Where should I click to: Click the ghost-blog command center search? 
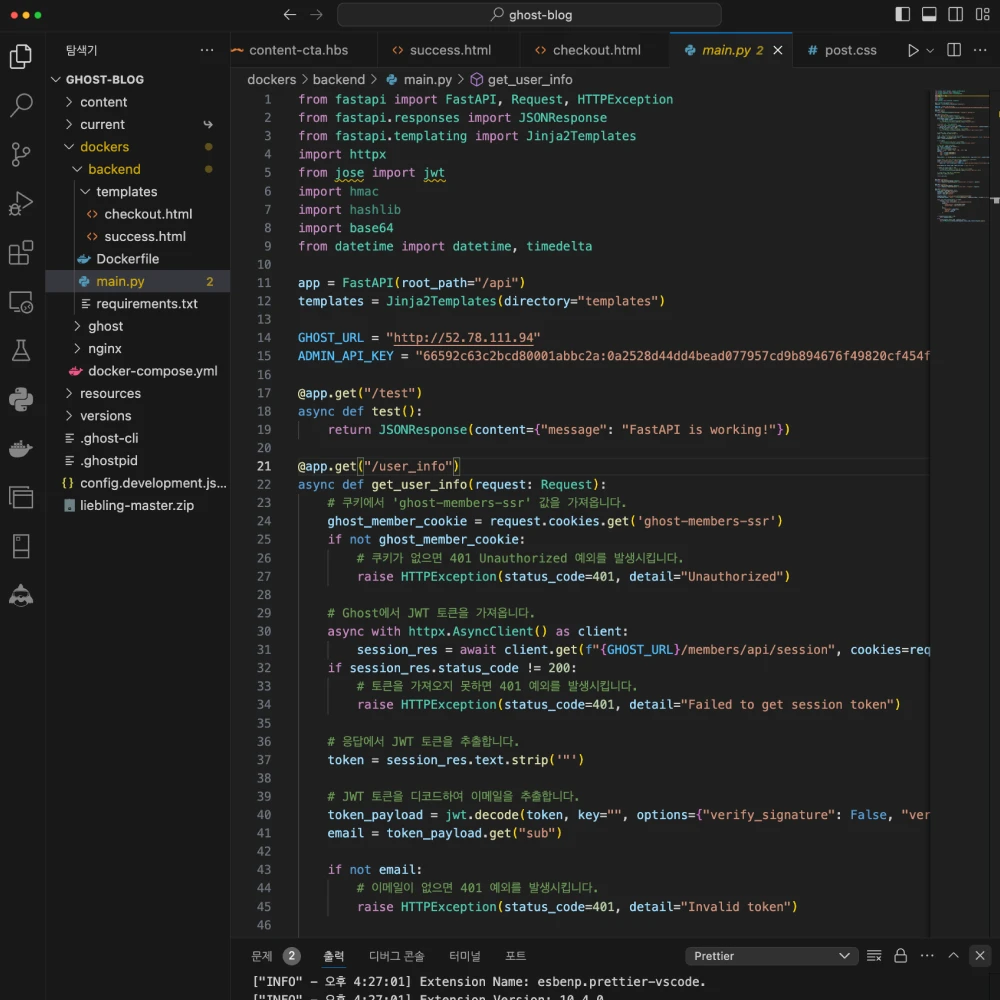click(x=529, y=15)
